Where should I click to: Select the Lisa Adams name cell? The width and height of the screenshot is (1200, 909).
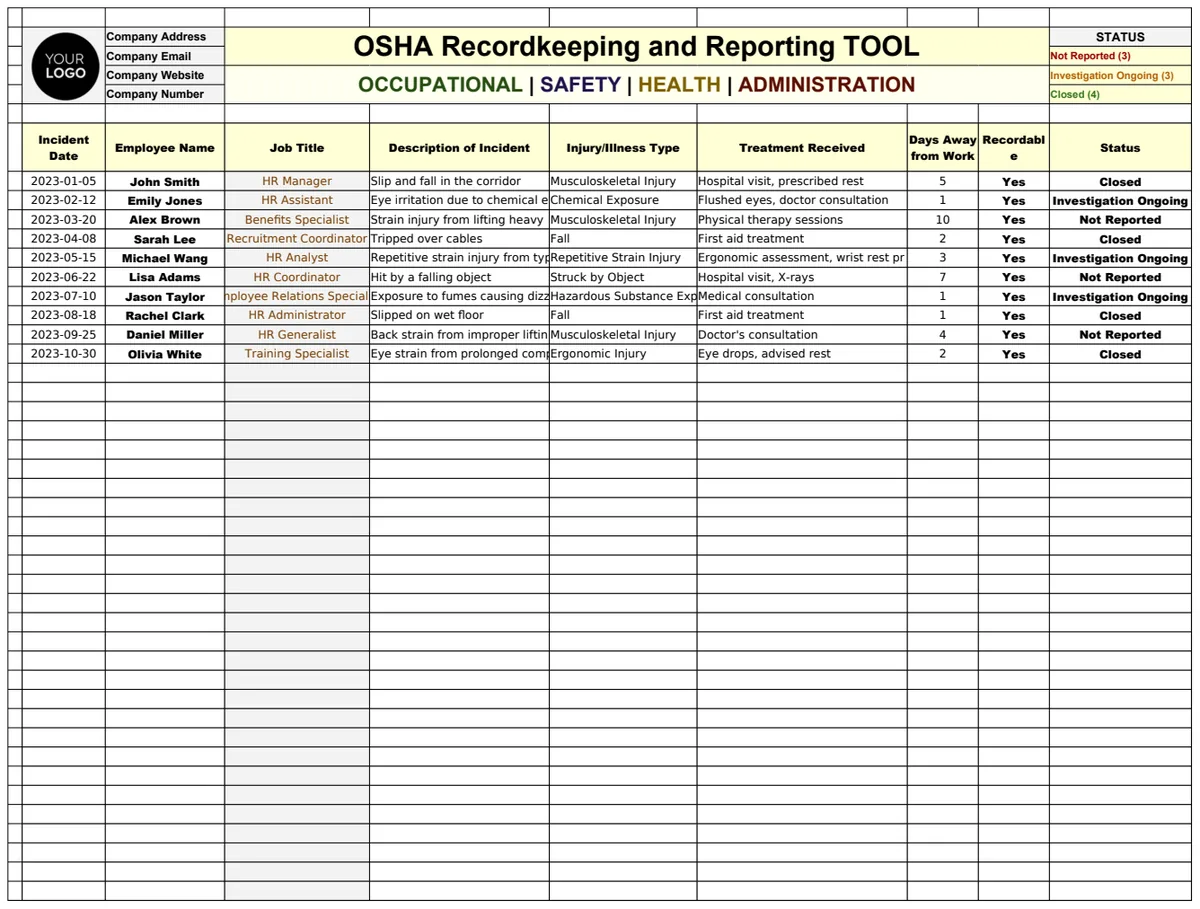pyautogui.click(x=165, y=277)
